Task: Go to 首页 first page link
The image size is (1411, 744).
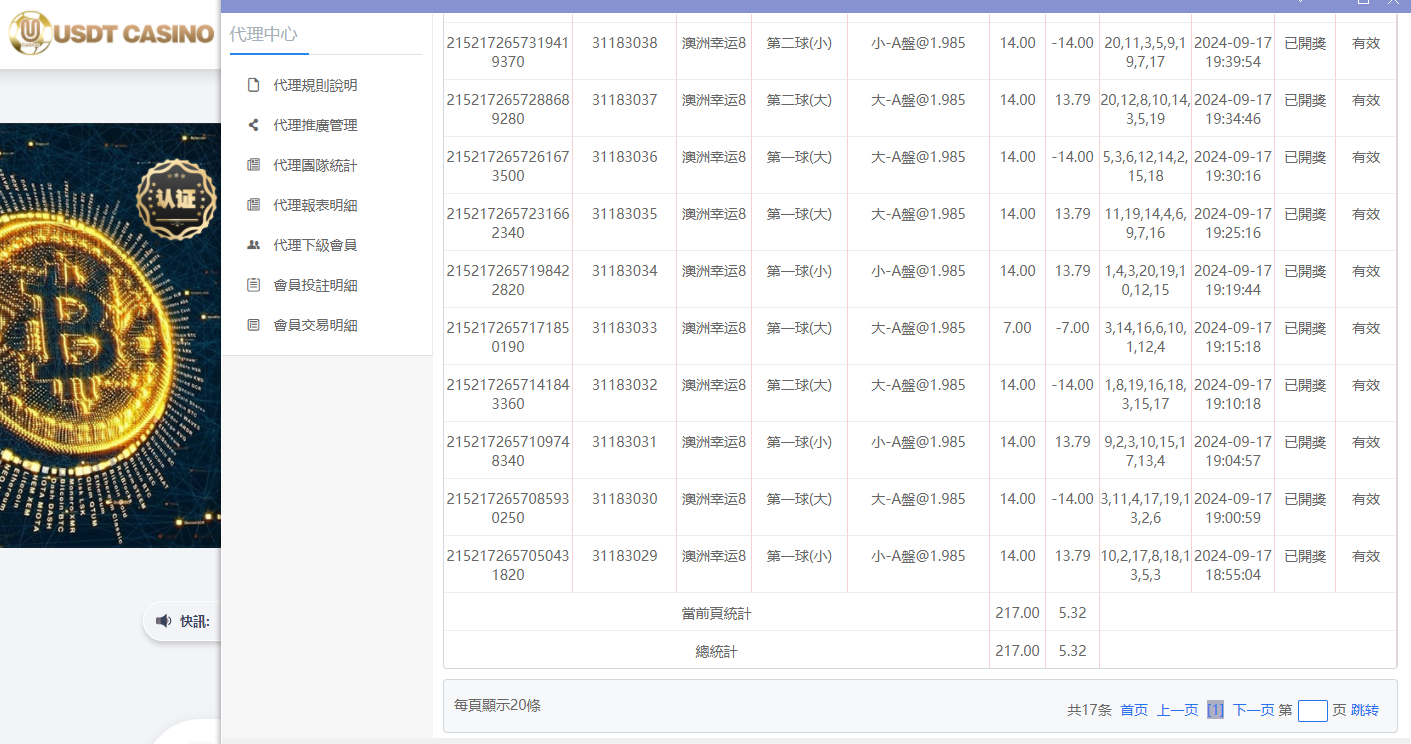Action: [1134, 710]
